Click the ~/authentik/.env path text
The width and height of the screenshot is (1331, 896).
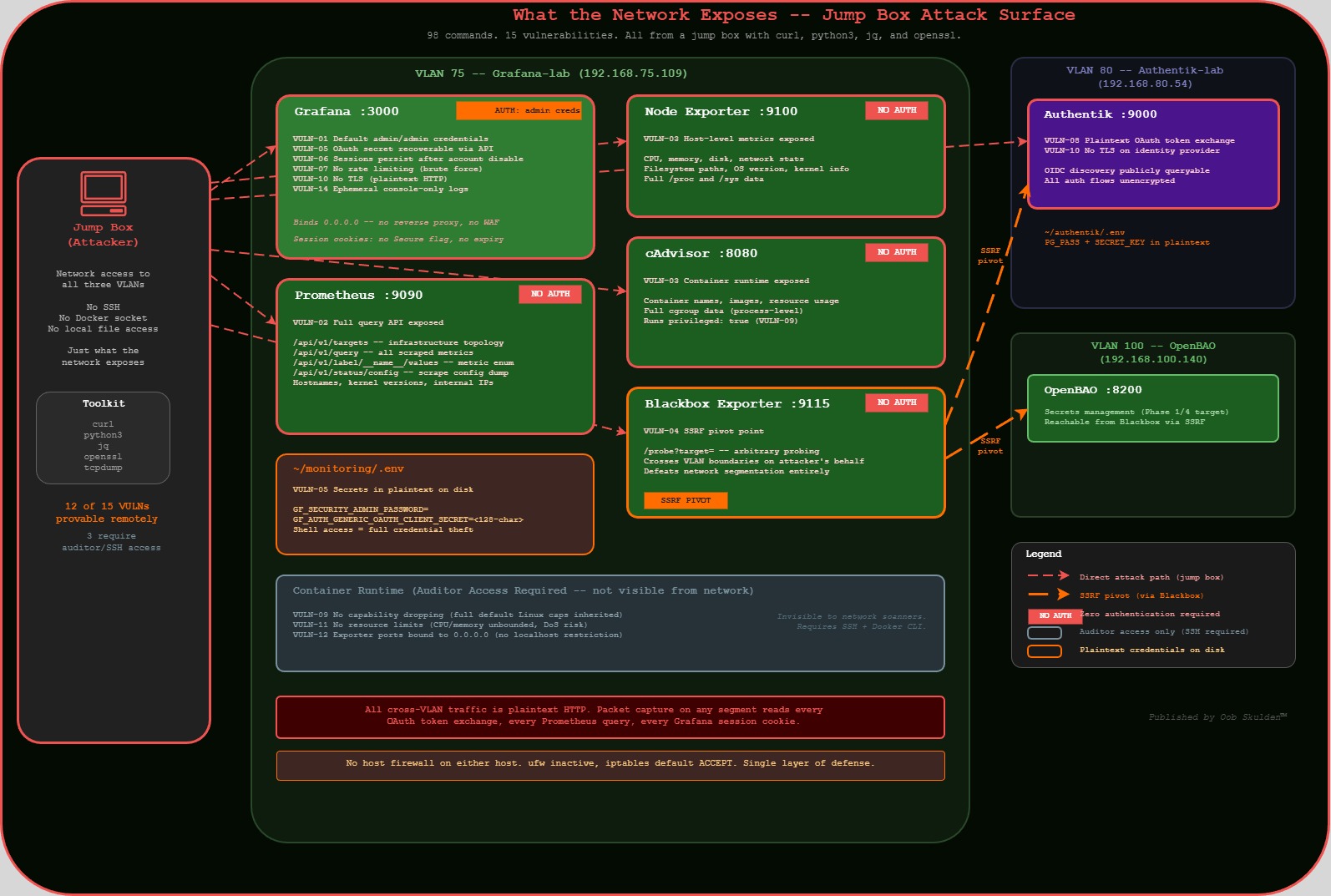1084,233
